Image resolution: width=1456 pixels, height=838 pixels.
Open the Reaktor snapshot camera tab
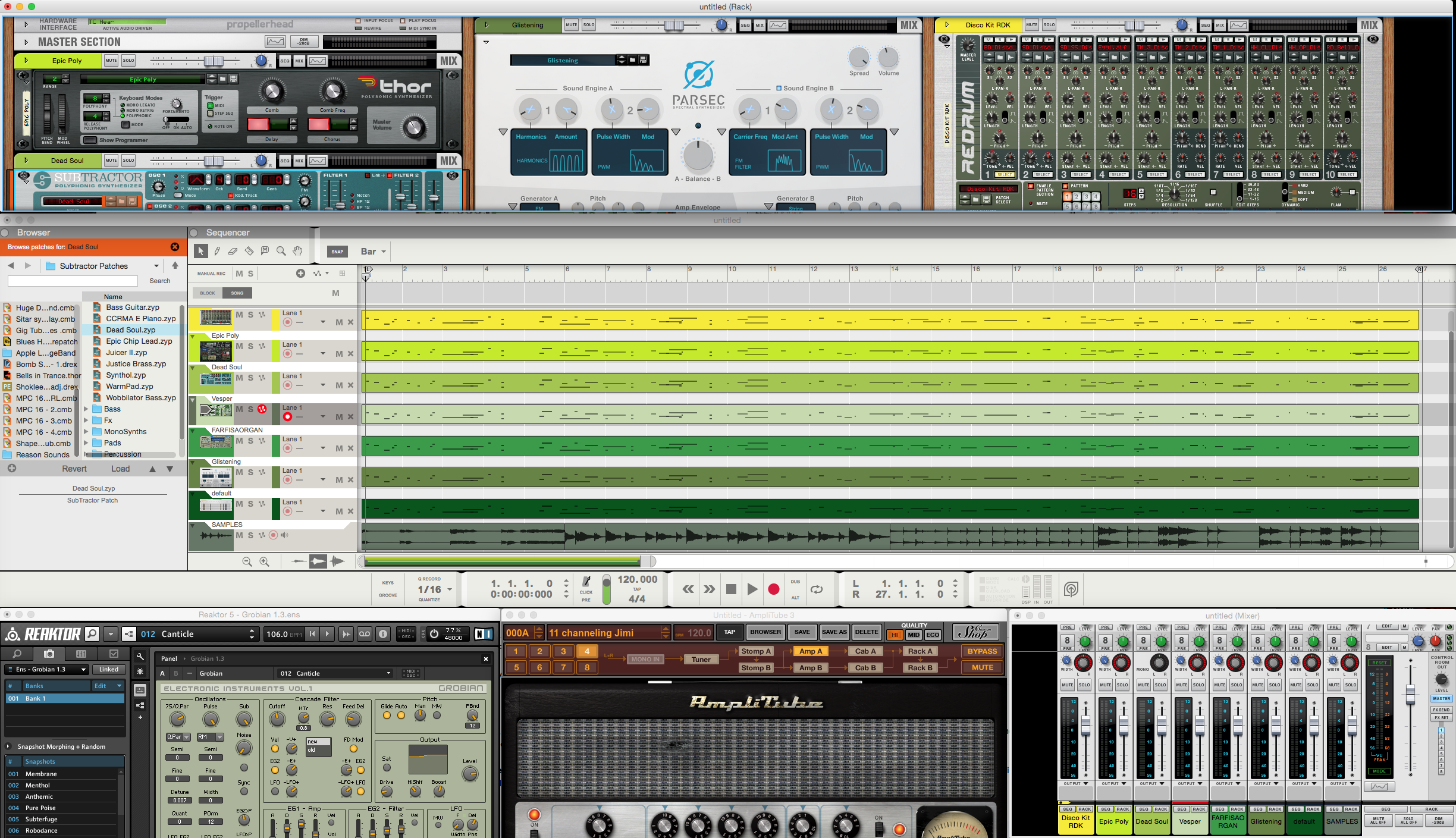[x=49, y=654]
